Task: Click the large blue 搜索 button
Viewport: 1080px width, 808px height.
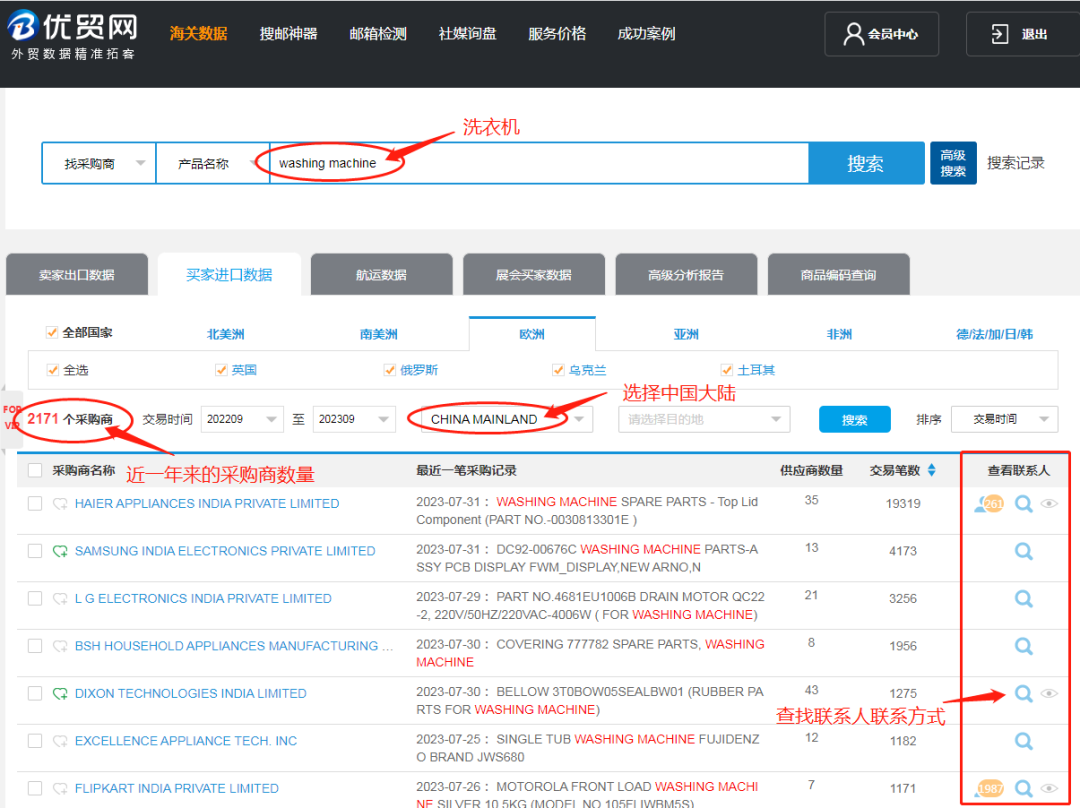Action: [x=865, y=163]
